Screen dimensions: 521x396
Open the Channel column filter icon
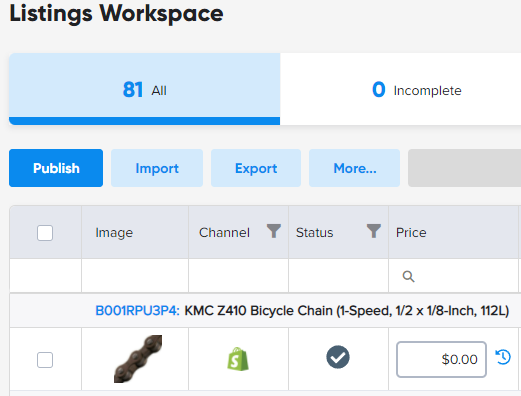274,231
